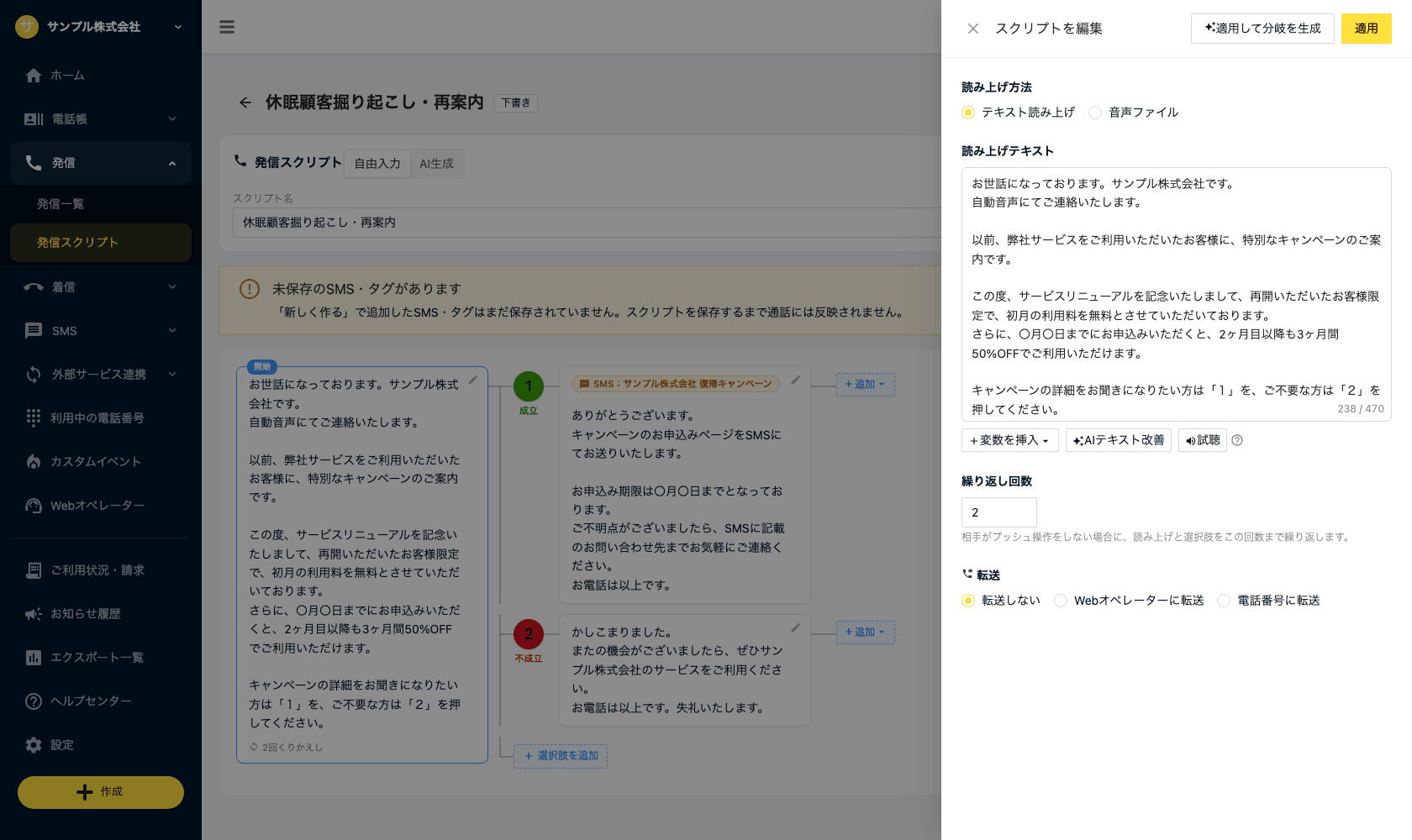Viewport: 1412px width, 840px height.
Task: Open 追加 dropdown beside 不成立 branch
Action: click(x=865, y=633)
